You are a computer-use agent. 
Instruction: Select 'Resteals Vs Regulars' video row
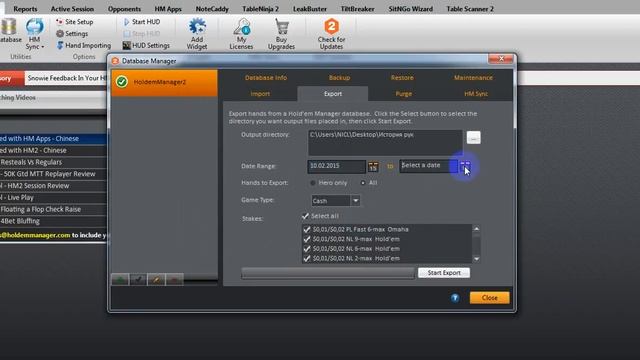53,162
